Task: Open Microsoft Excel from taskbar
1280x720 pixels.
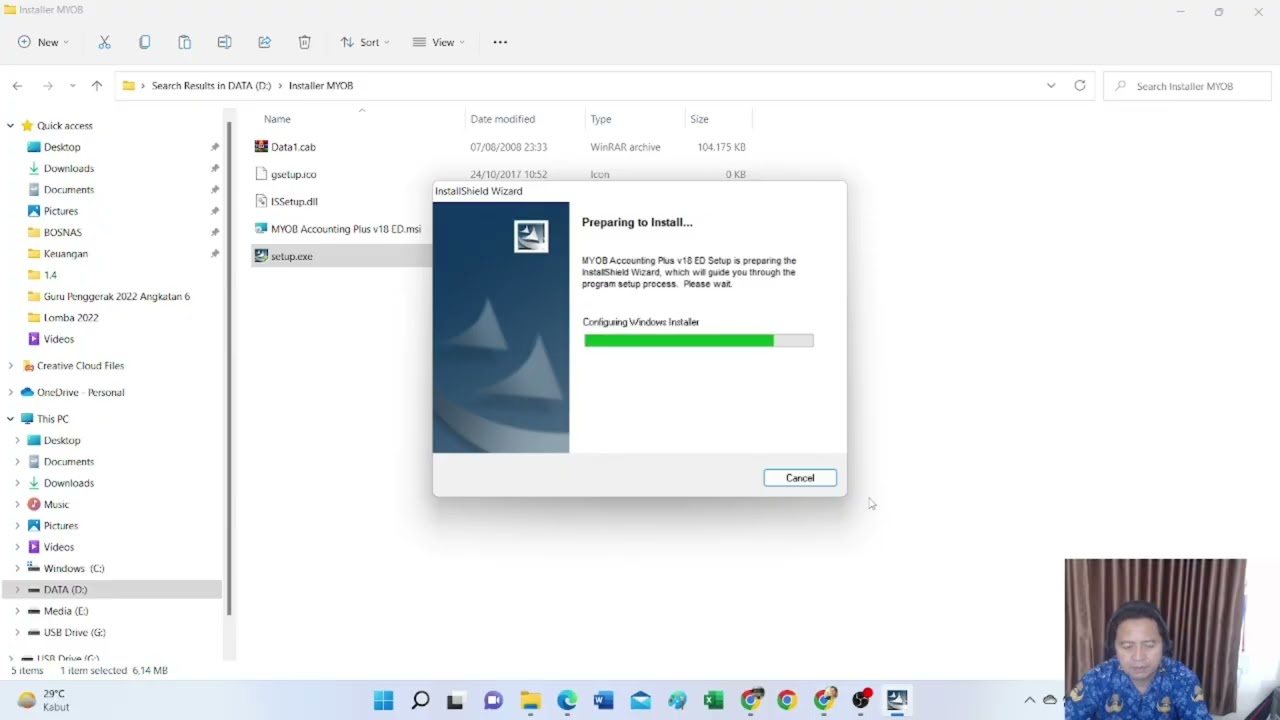Action: (713, 700)
